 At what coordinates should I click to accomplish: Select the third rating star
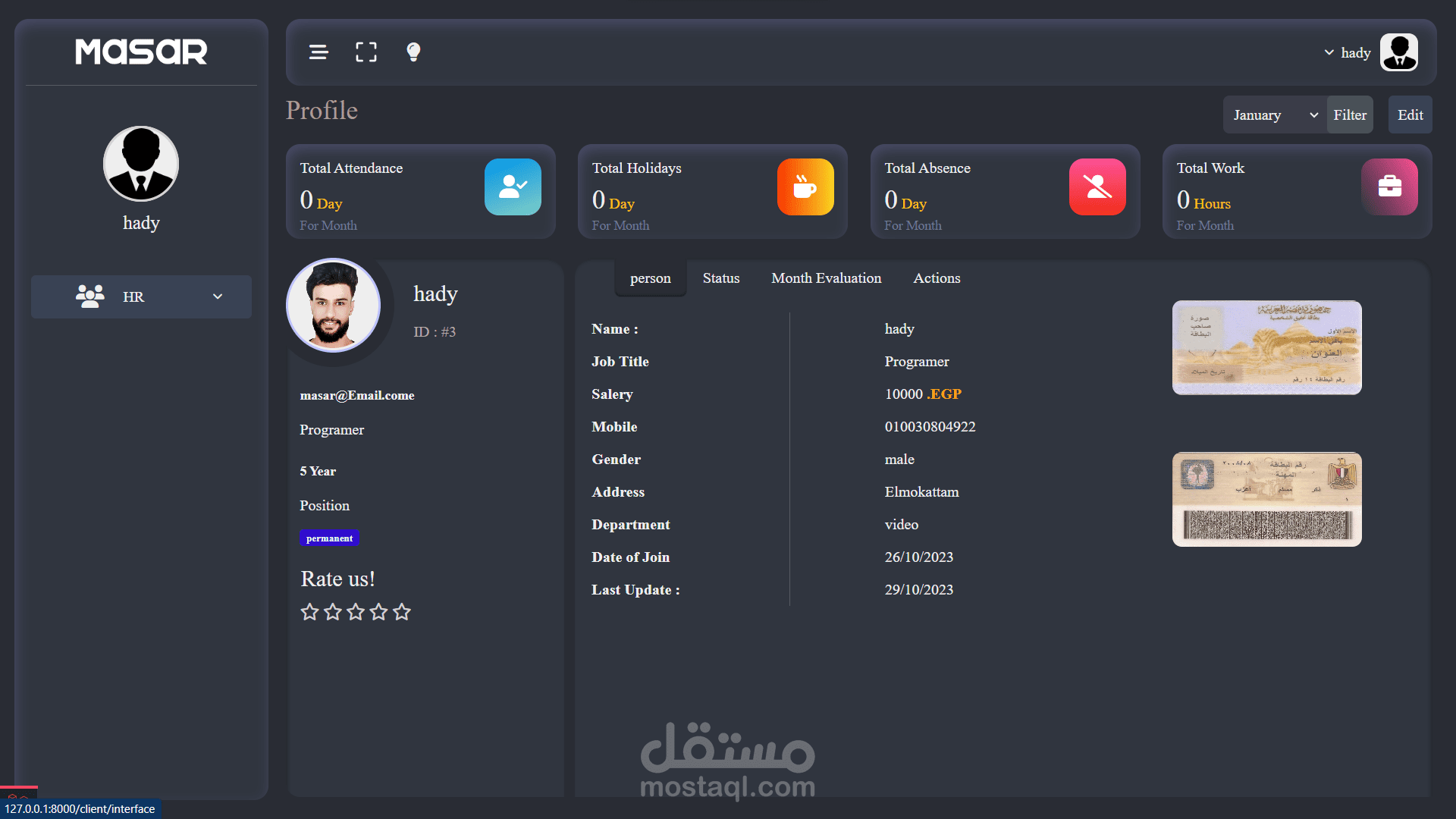(356, 612)
